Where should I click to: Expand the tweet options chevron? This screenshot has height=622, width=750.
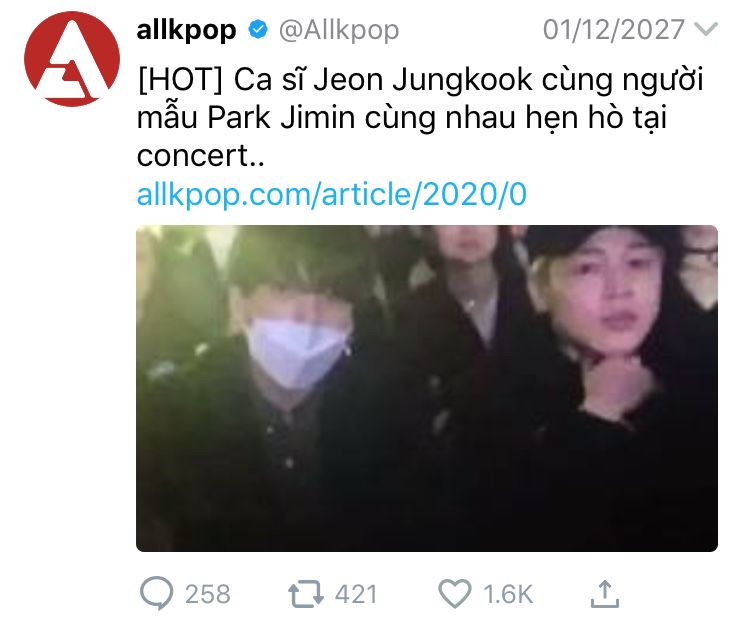click(x=706, y=30)
